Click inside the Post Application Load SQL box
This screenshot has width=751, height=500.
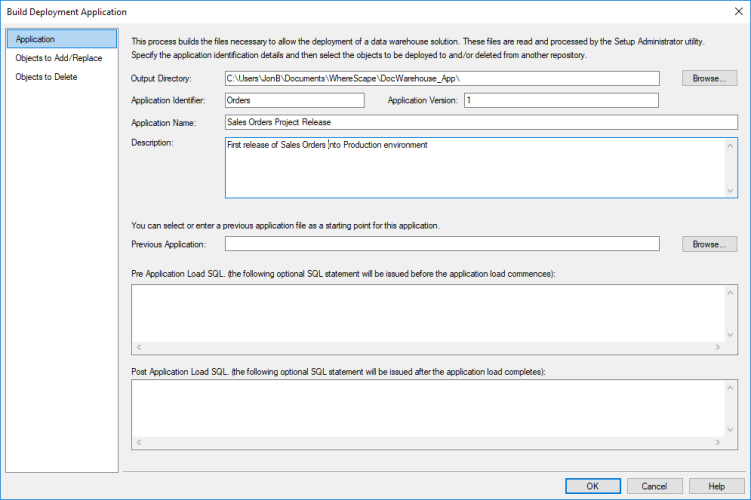pyautogui.click(x=428, y=409)
